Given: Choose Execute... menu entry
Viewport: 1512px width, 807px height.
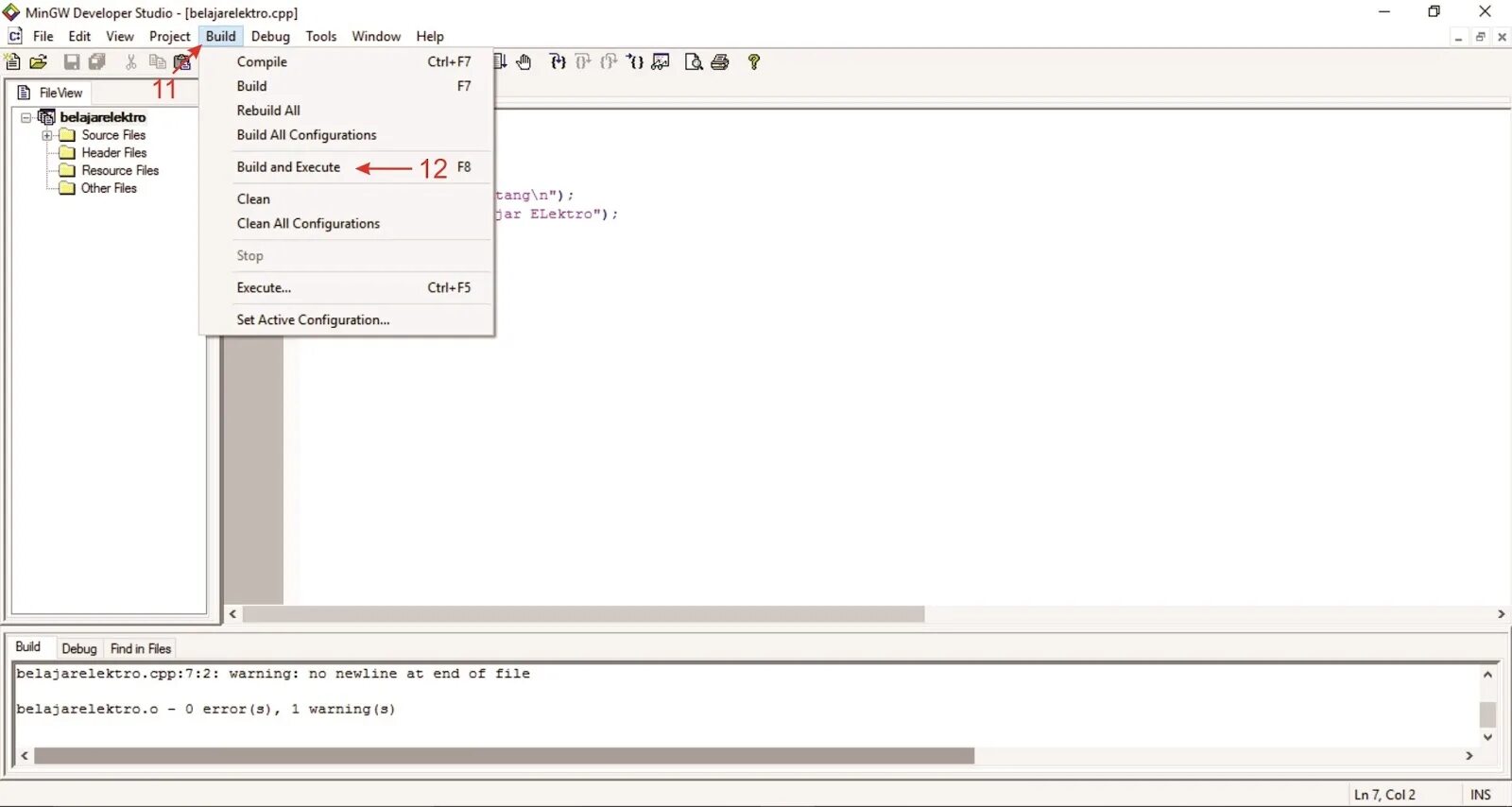Looking at the screenshot, I should 347,288.
